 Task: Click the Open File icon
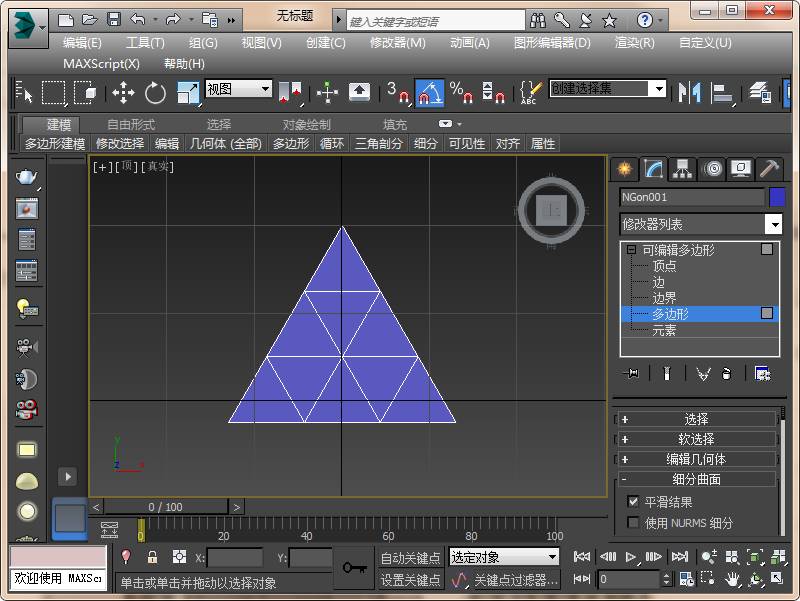click(x=90, y=20)
